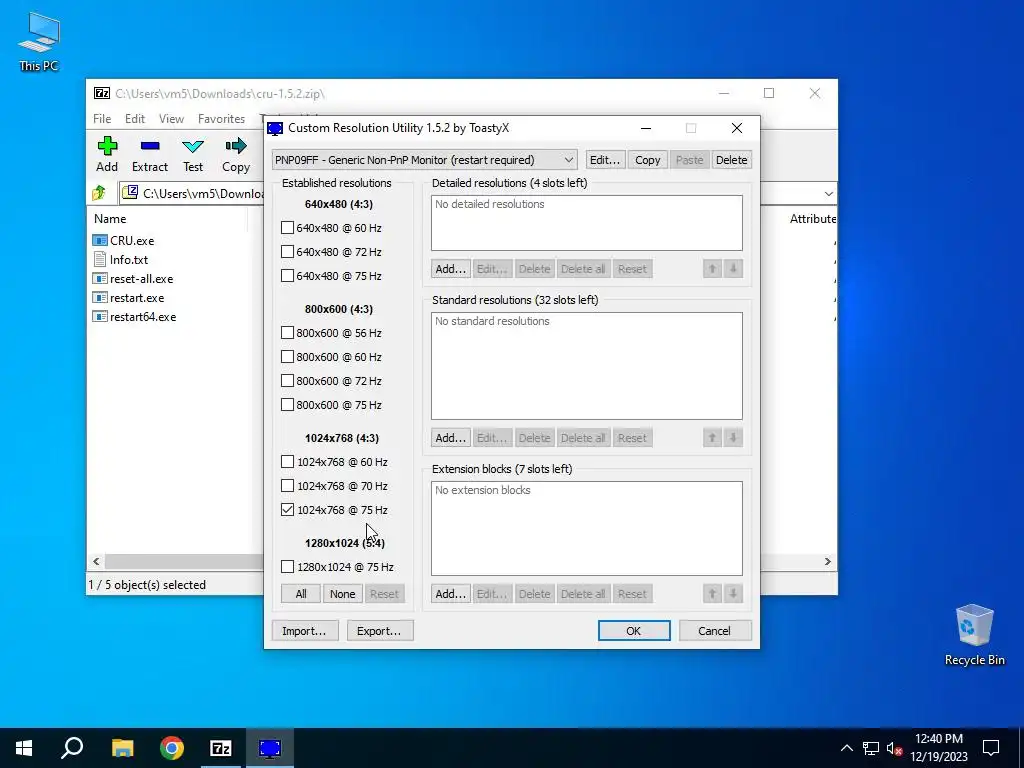Click the extension blocks list box
1024x768 pixels.
click(586, 528)
